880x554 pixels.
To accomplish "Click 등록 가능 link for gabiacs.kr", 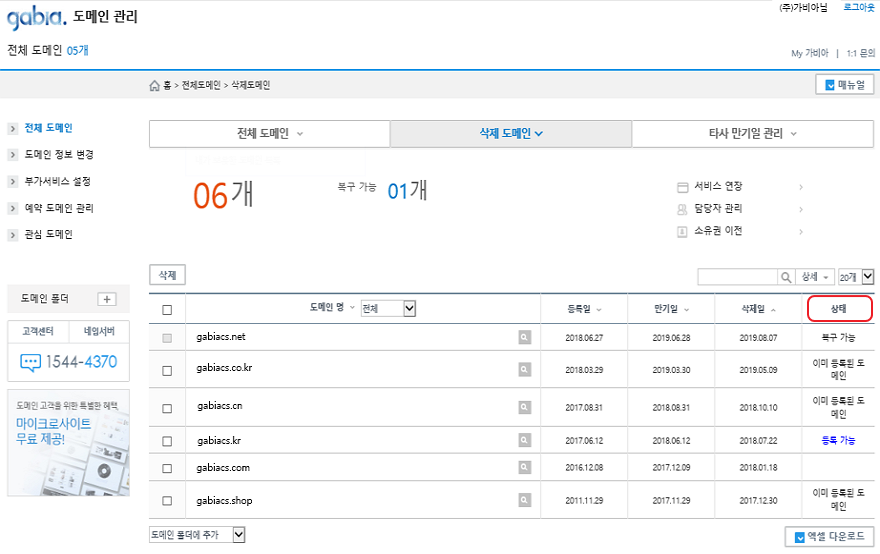I will coord(838,441).
